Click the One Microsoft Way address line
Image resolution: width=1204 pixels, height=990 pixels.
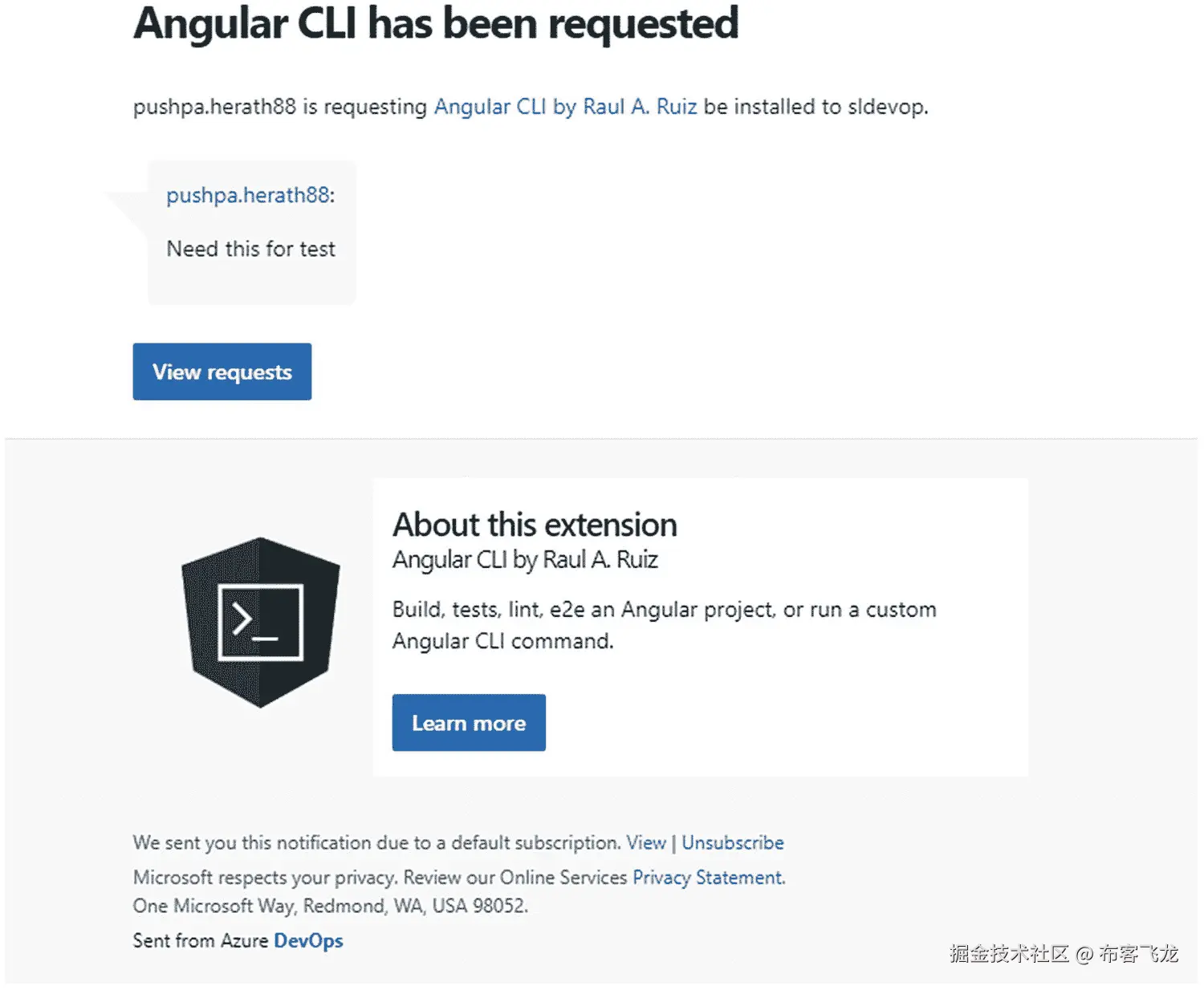point(331,906)
